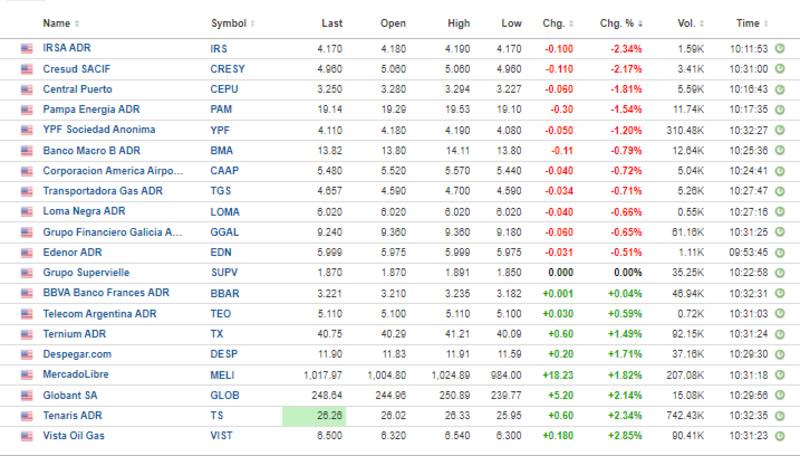Sort the list by the Time column
Image resolution: width=800 pixels, height=456 pixels.
pos(752,23)
